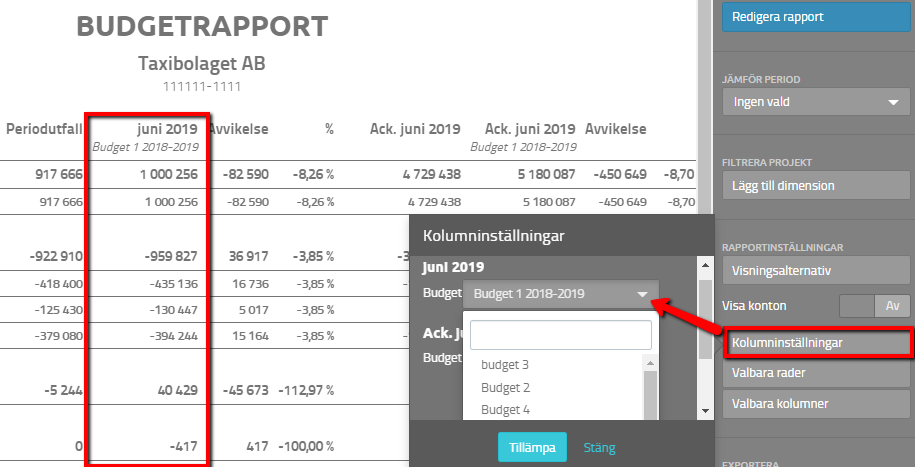The width and height of the screenshot is (915, 467).
Task: Click the bold budget value 1 000 256
Action: tap(169, 174)
